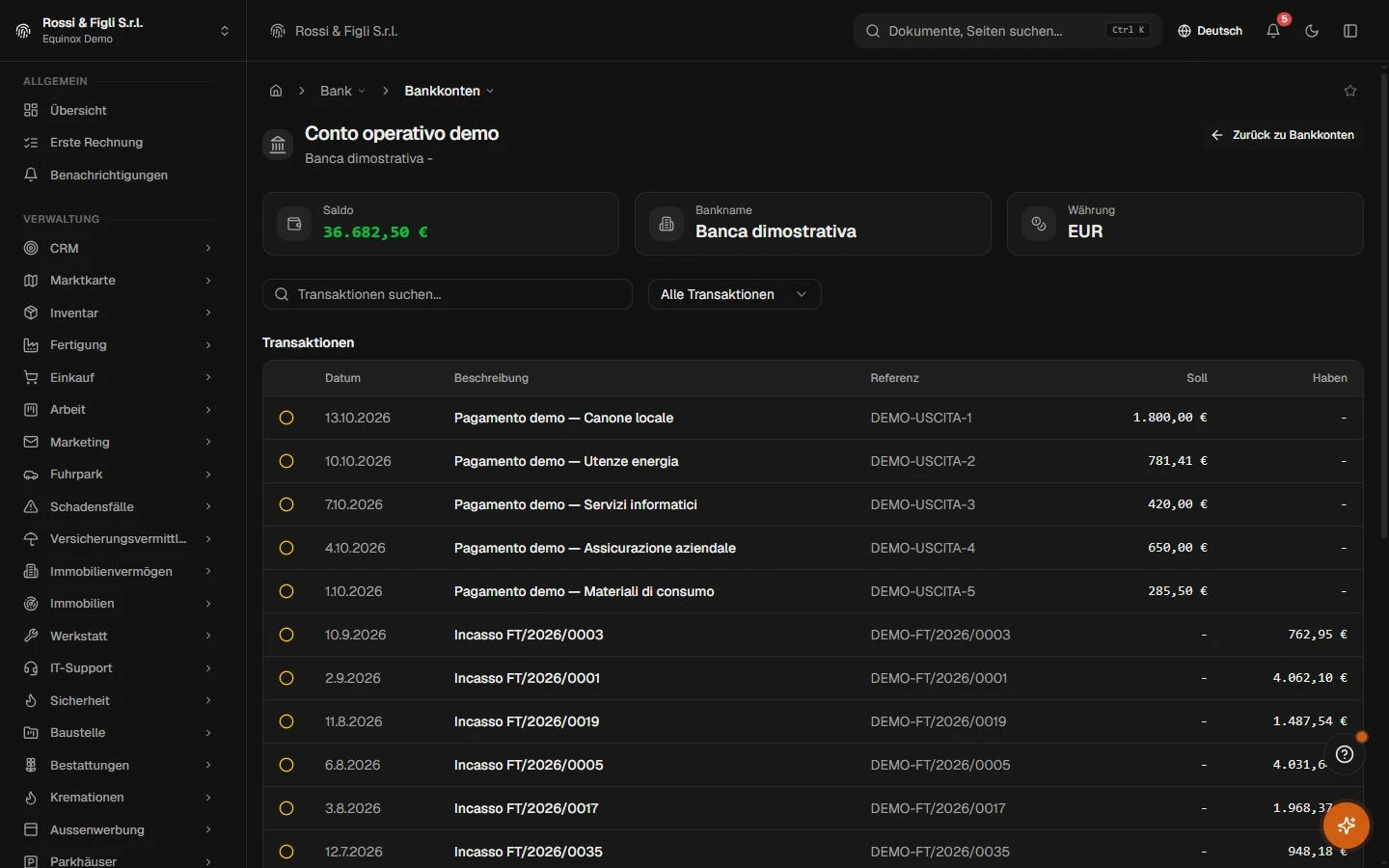Image resolution: width=1389 pixels, height=868 pixels.
Task: Click Zurück zu Bankkonten button
Action: point(1282,135)
